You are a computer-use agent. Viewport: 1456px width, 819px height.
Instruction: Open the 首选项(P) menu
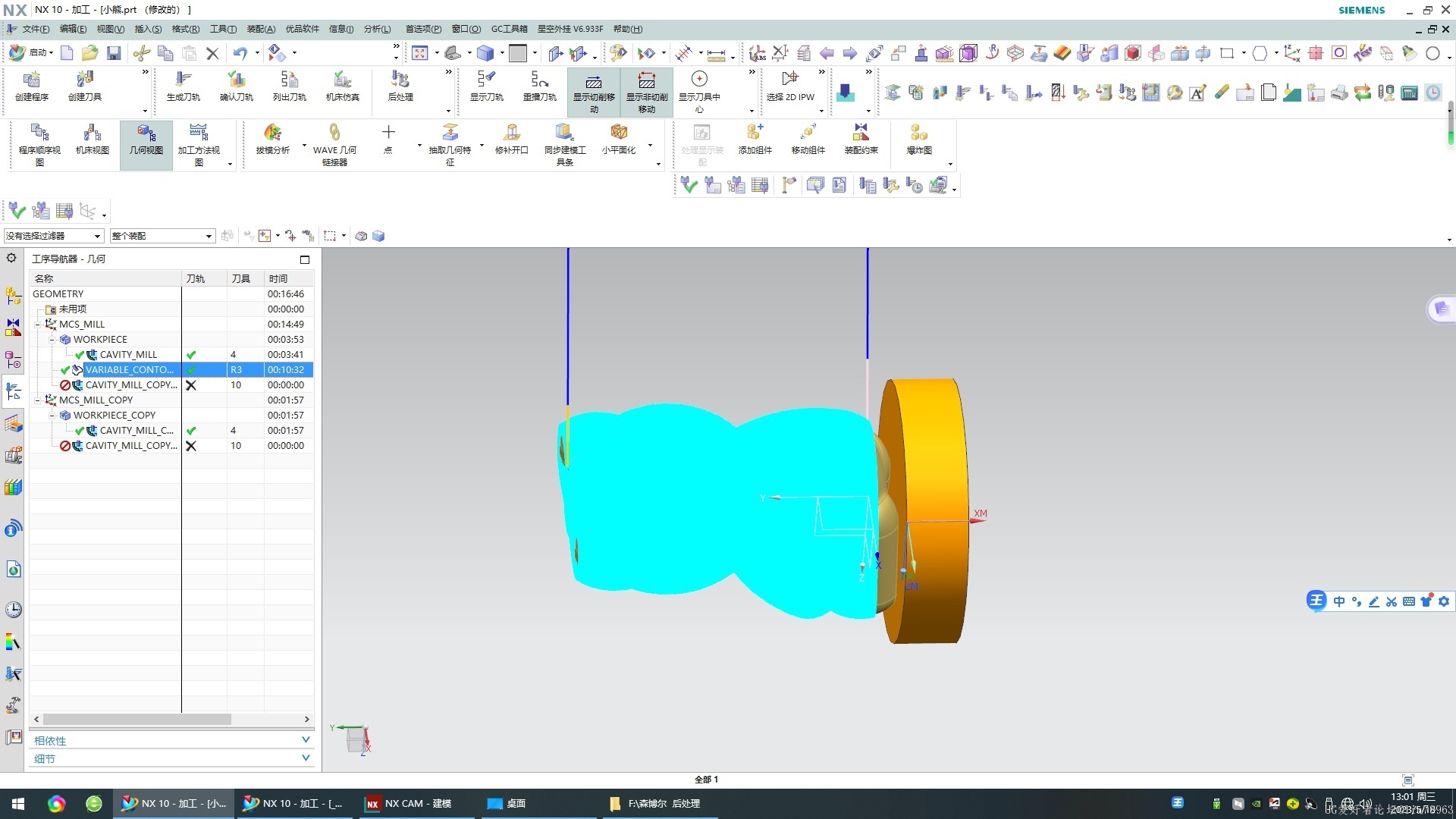[423, 29]
